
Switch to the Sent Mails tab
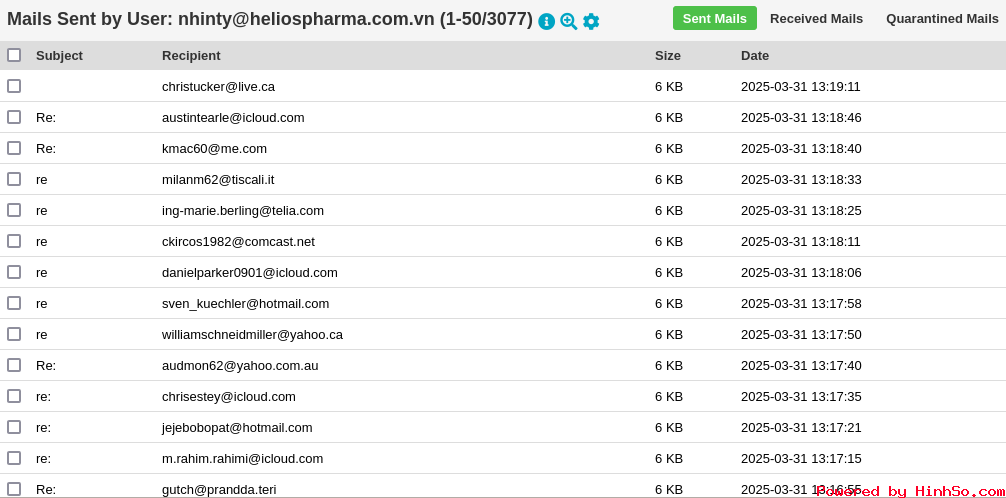click(715, 19)
